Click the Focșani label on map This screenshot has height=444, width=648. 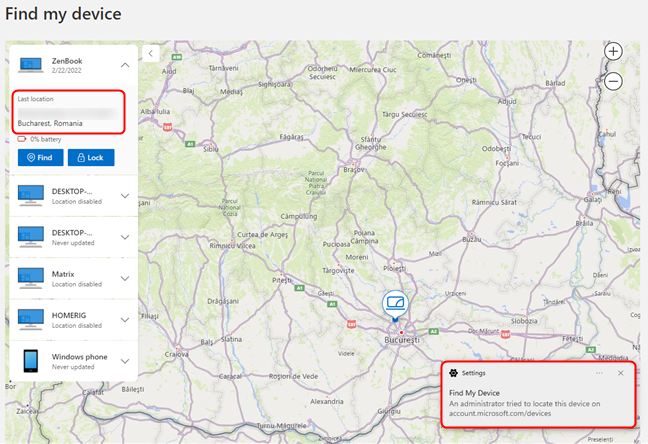pyautogui.click(x=507, y=163)
